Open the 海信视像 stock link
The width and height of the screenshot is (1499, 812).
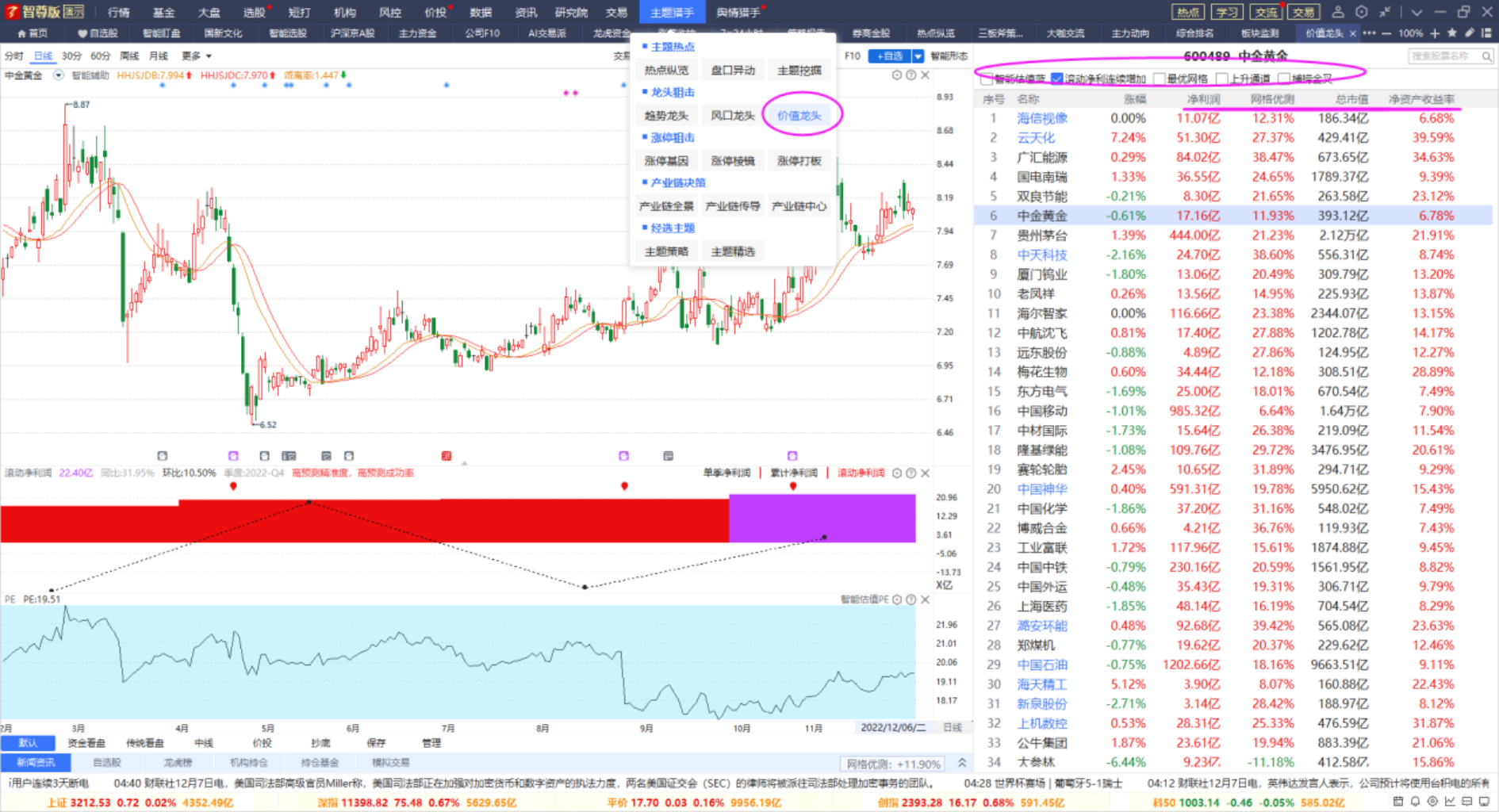[x=1042, y=118]
